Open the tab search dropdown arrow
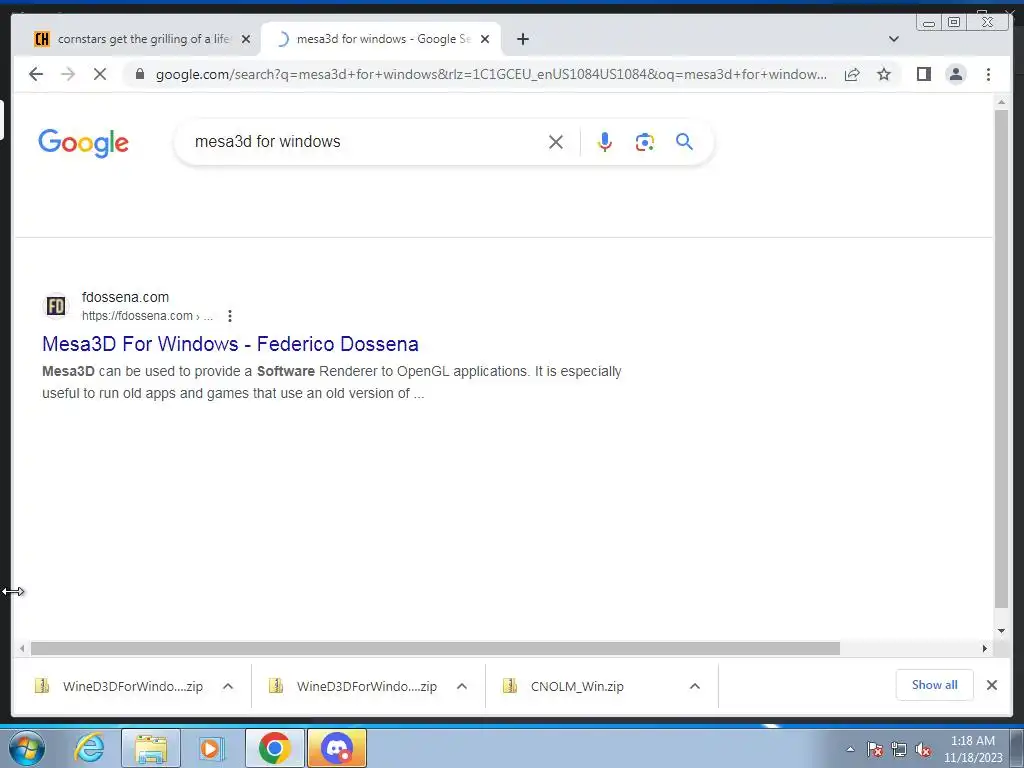1024x768 pixels. [893, 39]
